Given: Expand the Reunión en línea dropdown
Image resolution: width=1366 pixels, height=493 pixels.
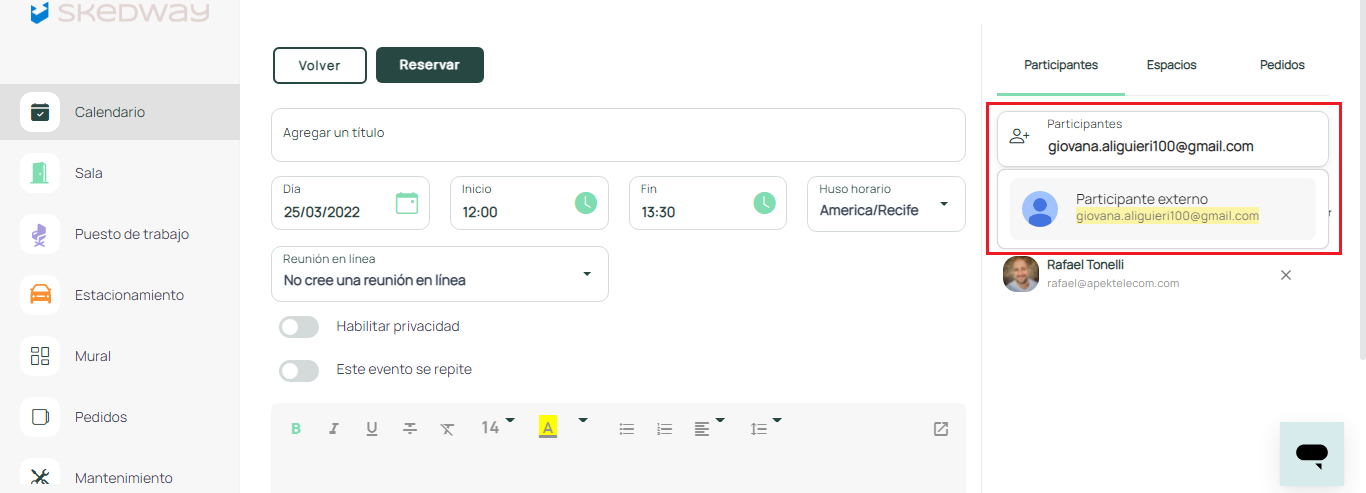Looking at the screenshot, I should 587,274.
